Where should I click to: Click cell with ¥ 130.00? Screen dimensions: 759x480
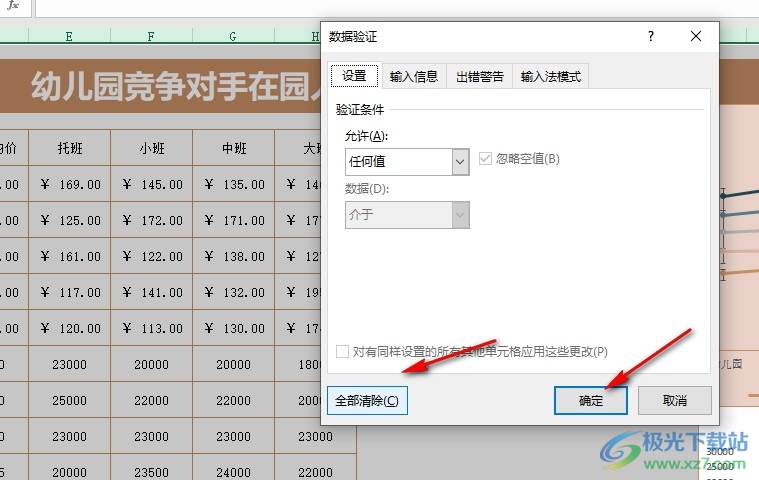pos(233,328)
